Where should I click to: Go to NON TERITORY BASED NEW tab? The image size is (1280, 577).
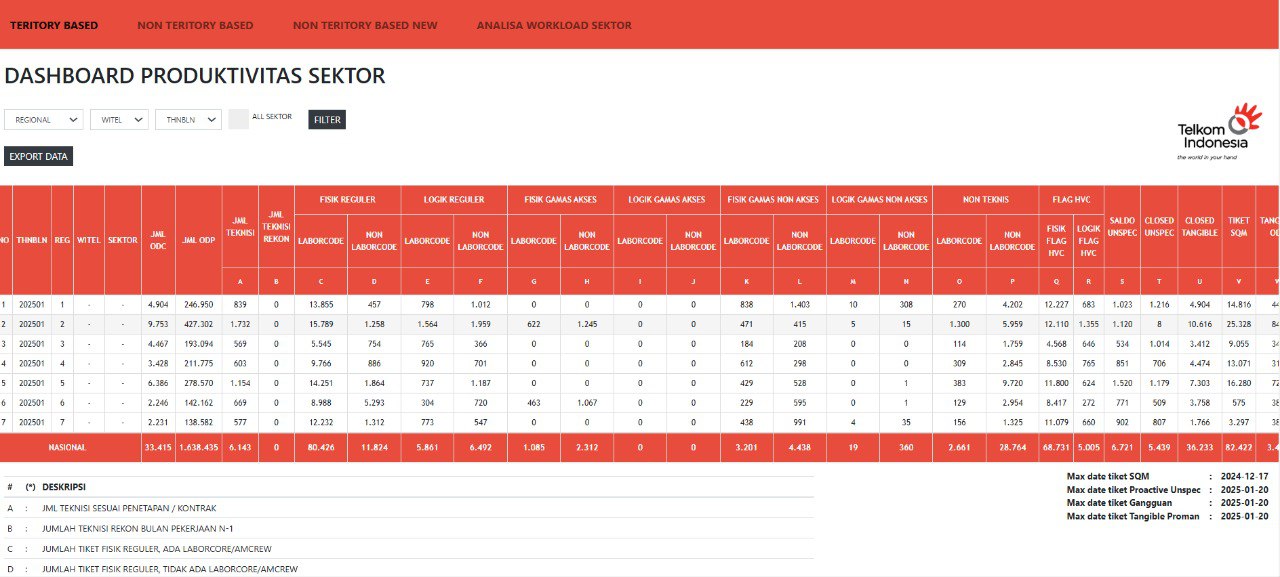pyautogui.click(x=365, y=25)
